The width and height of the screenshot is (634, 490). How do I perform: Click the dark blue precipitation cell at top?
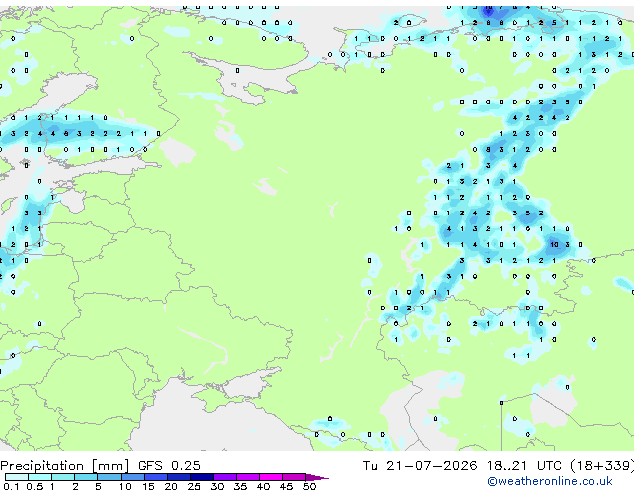coord(489,9)
